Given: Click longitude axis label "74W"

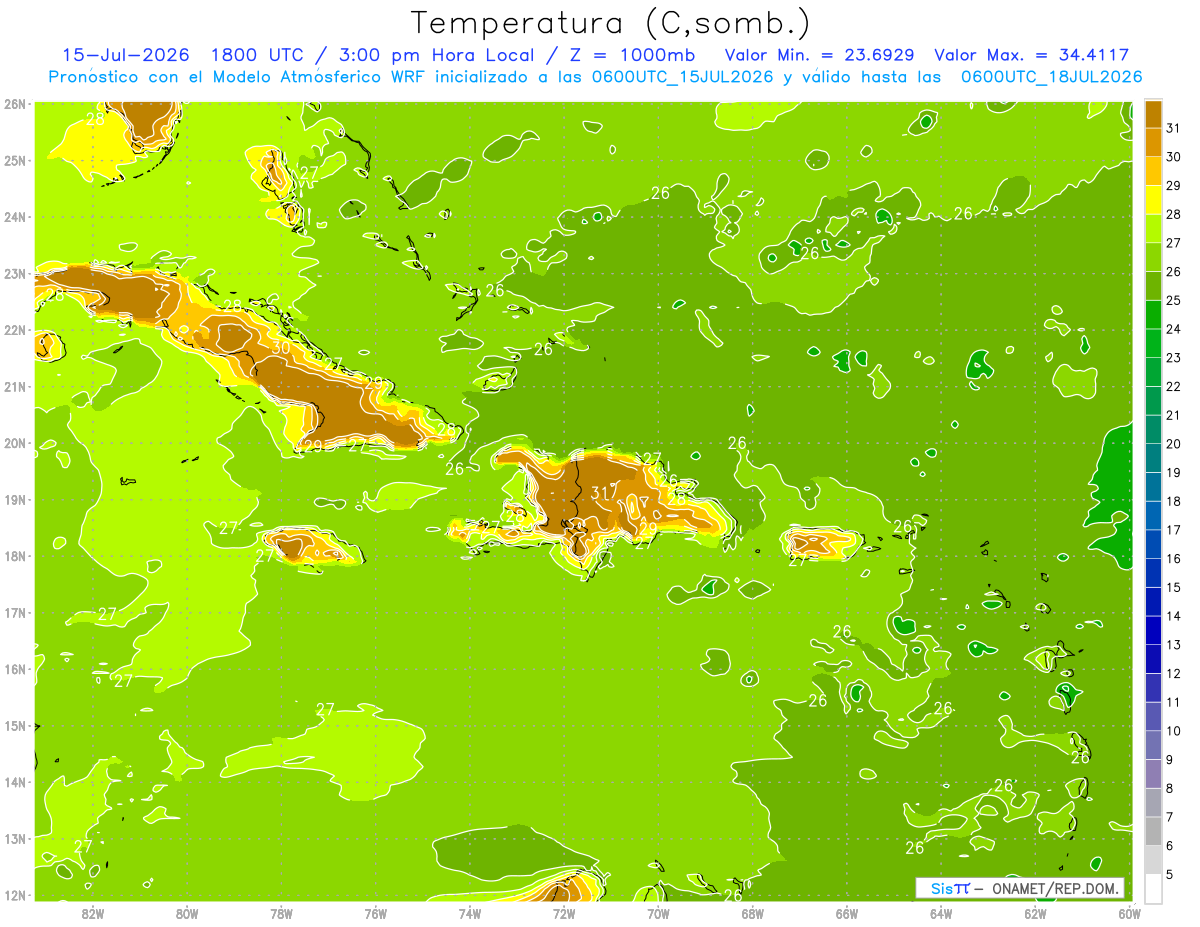Looking at the screenshot, I should click(470, 913).
